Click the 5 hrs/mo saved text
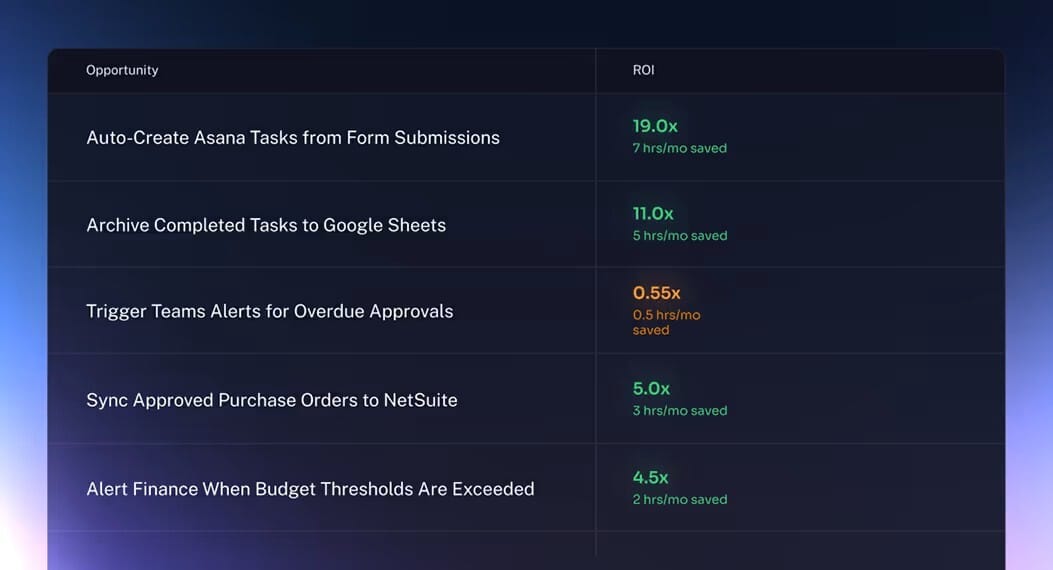 [680, 236]
